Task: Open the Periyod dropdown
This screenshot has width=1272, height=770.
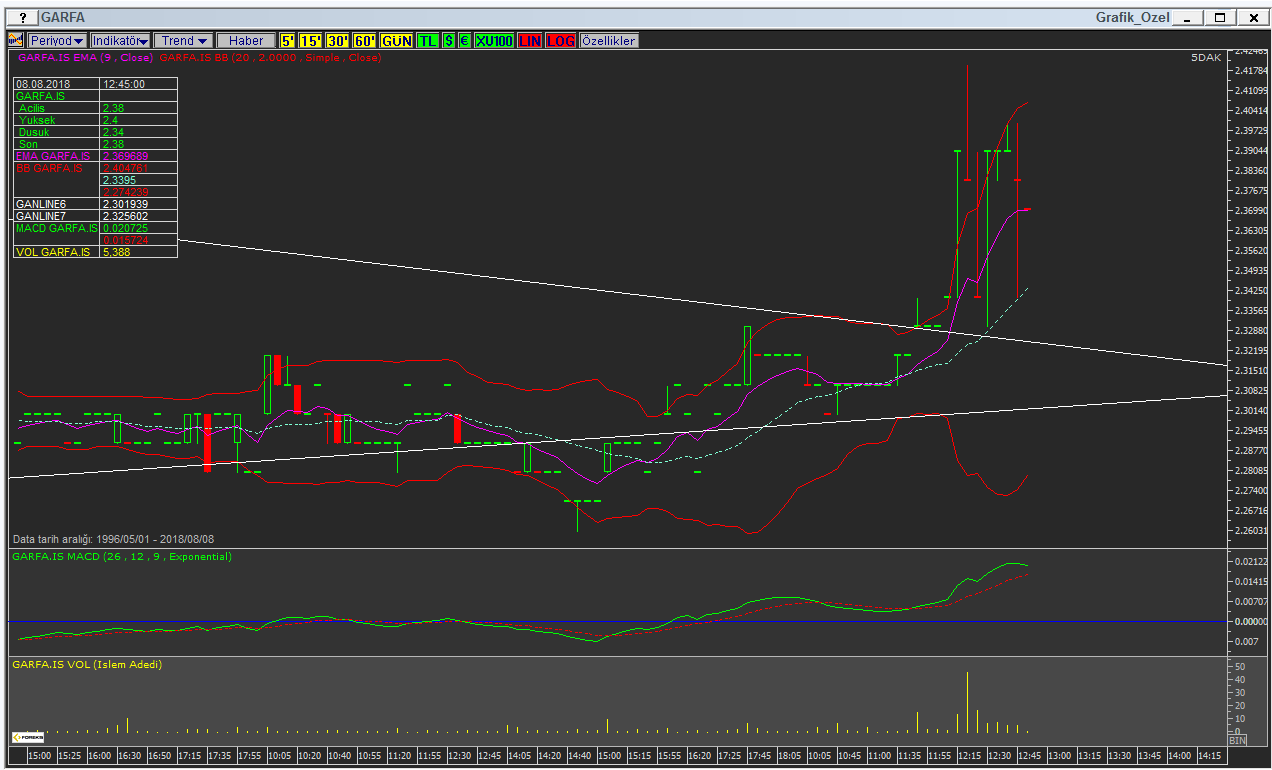Action: [56, 40]
